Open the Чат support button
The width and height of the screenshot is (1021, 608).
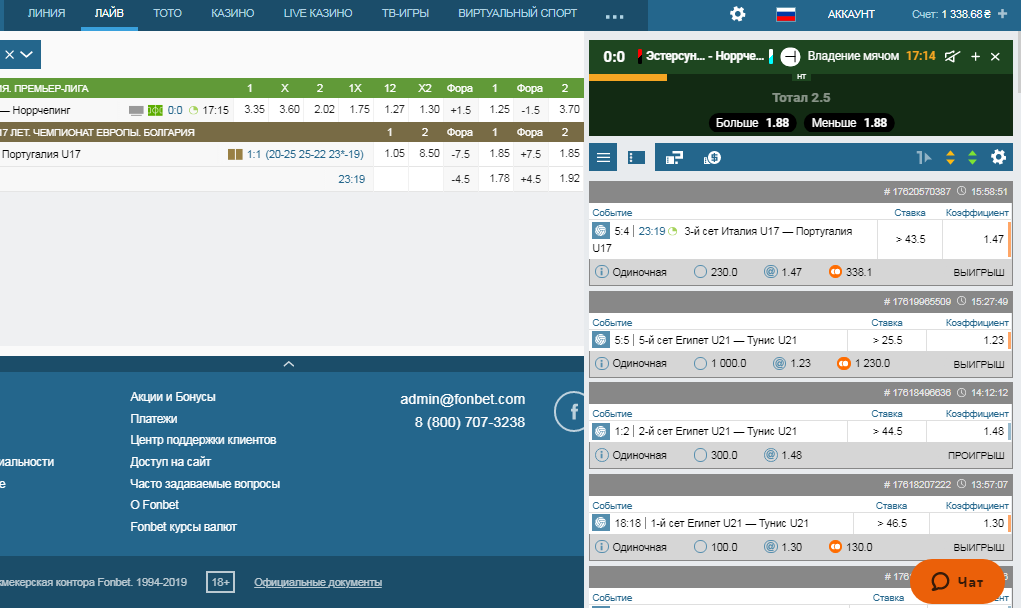click(957, 581)
